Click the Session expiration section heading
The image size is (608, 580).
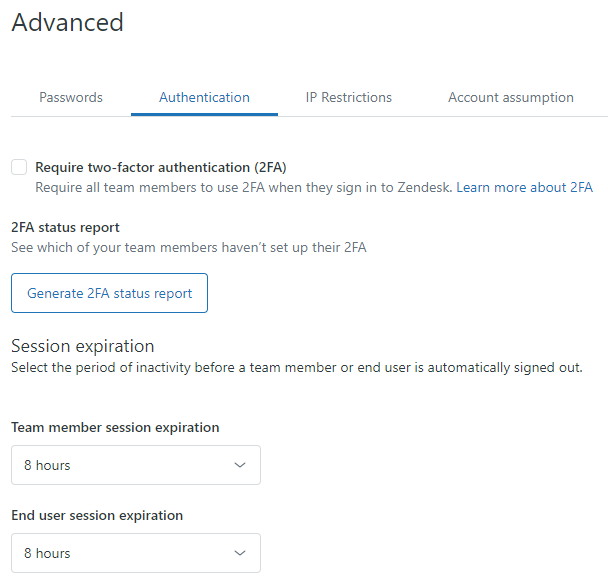point(82,346)
